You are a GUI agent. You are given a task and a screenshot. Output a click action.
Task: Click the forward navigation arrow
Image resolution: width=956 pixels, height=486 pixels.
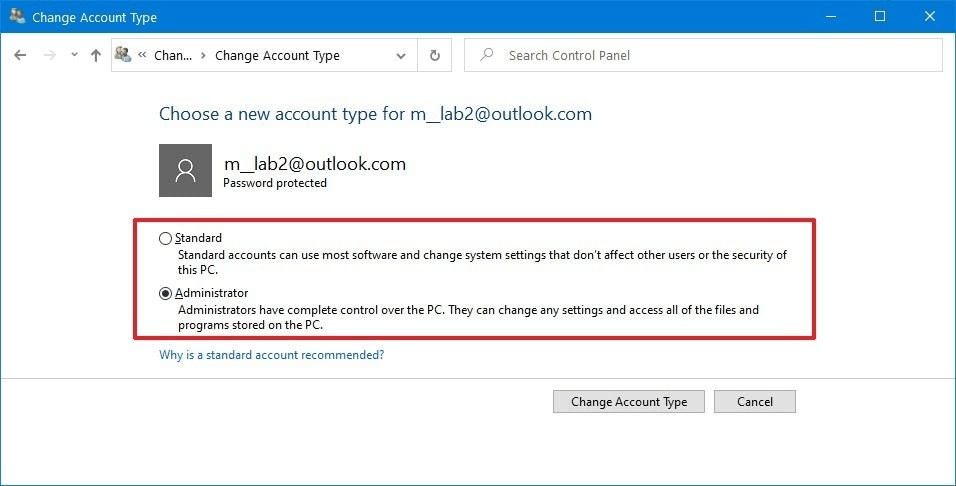pyautogui.click(x=50, y=56)
